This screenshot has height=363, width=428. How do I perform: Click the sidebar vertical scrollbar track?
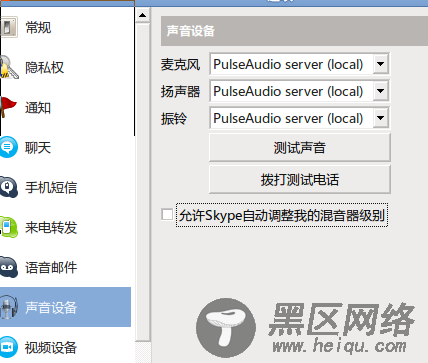[x=143, y=182]
